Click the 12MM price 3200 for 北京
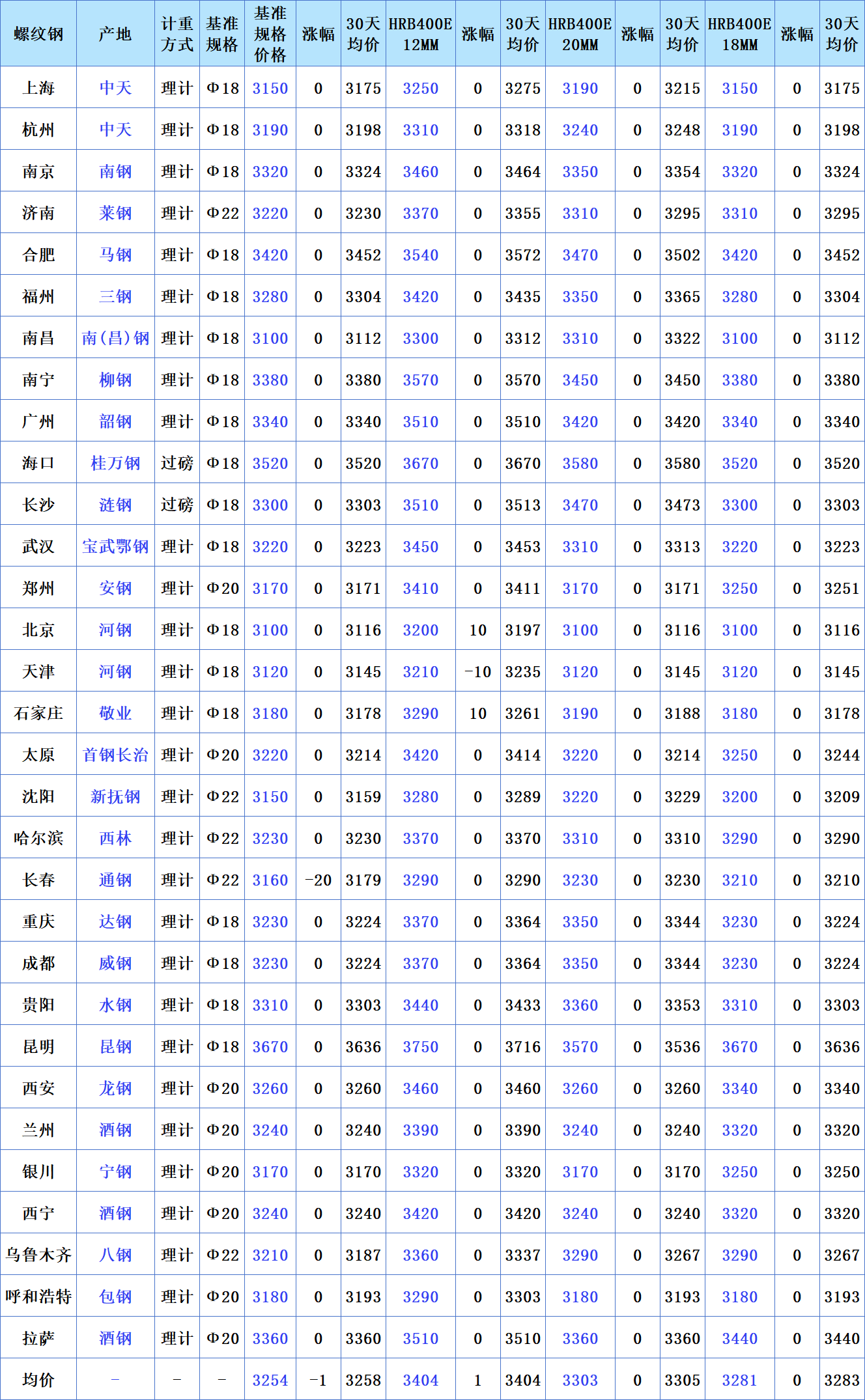Image resolution: width=865 pixels, height=1400 pixels. (421, 630)
